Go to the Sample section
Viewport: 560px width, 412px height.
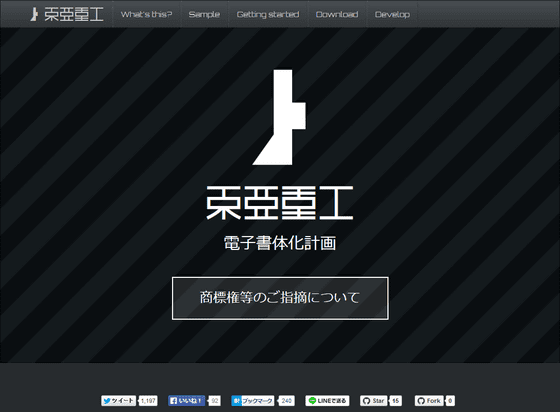(204, 14)
